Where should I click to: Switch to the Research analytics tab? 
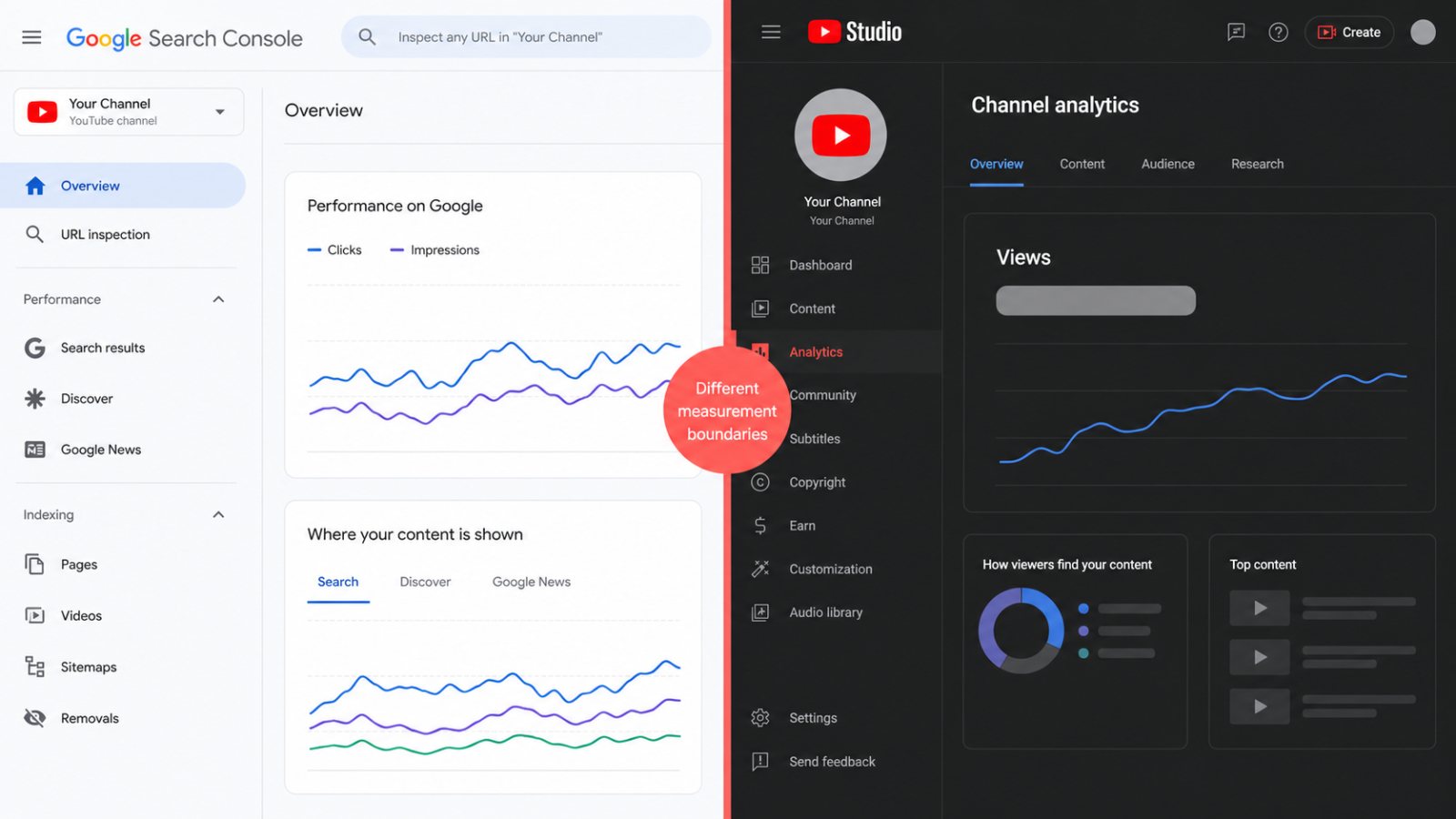click(x=1258, y=165)
